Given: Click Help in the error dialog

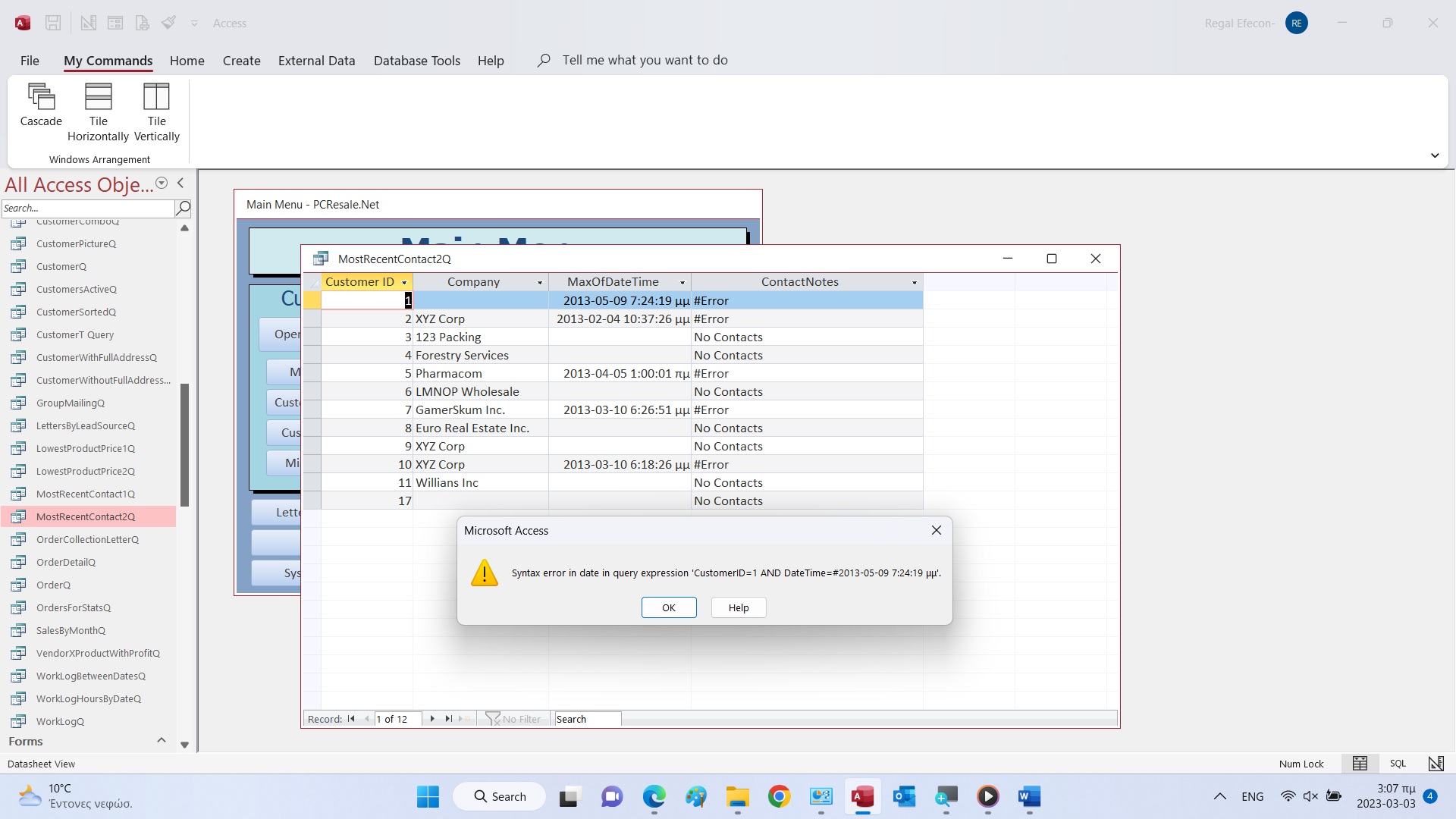Looking at the screenshot, I should pos(738,607).
